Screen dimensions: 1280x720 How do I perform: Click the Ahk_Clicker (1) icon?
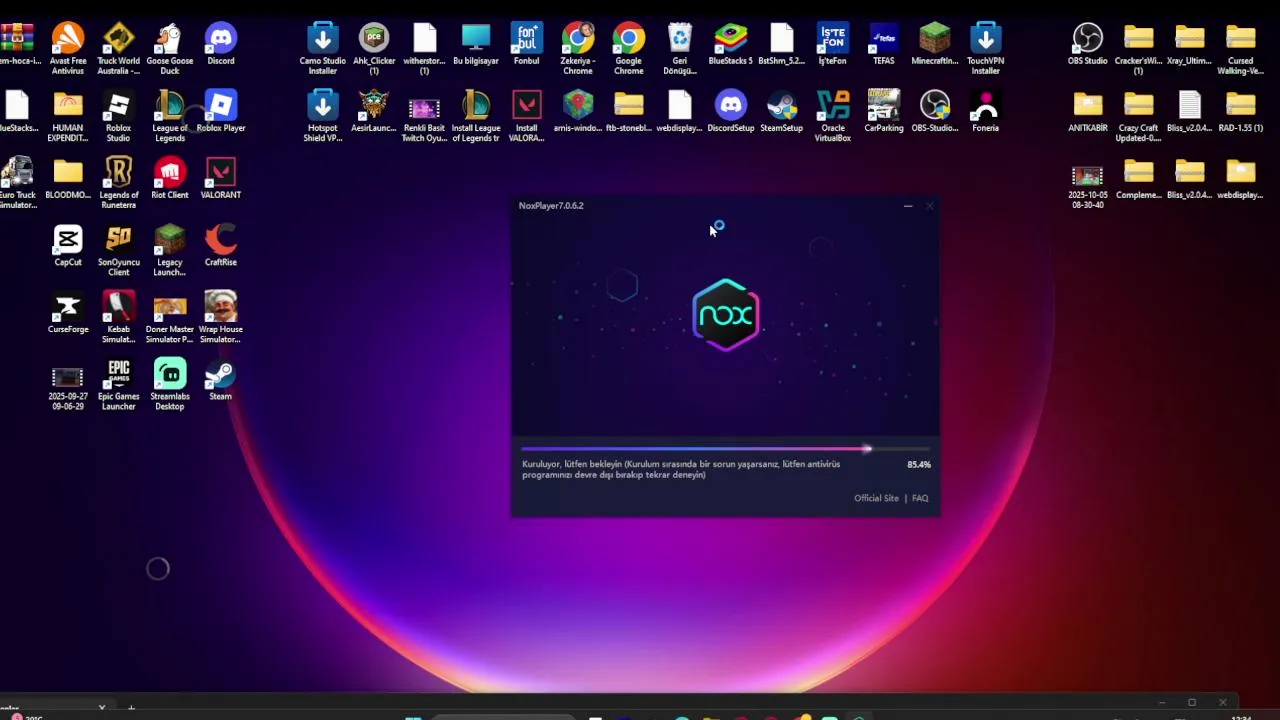(x=374, y=48)
